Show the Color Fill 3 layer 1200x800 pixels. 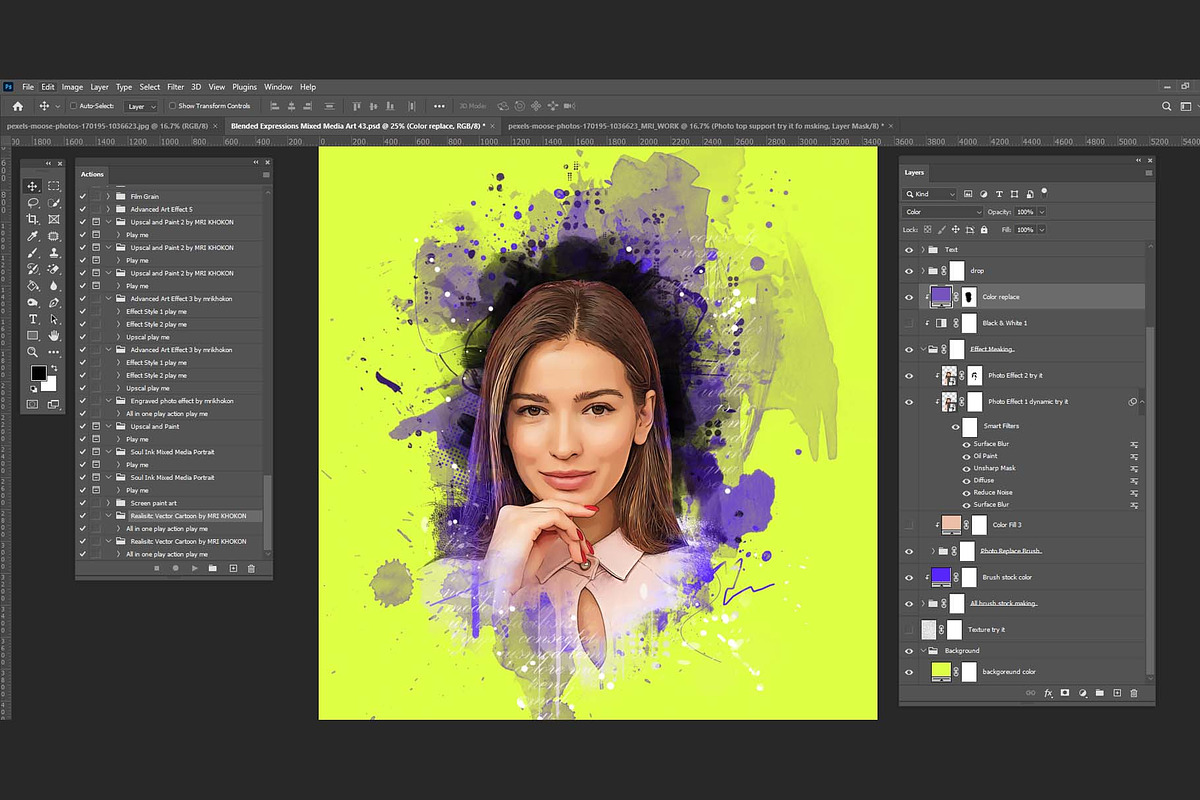point(909,525)
